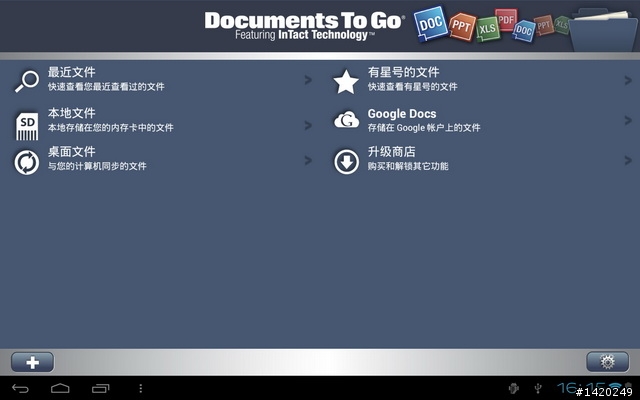Image resolution: width=640 pixels, height=400 pixels.
Task: Click the description 本地存储在您的内存卡中的文件
Action: [x=111, y=128]
